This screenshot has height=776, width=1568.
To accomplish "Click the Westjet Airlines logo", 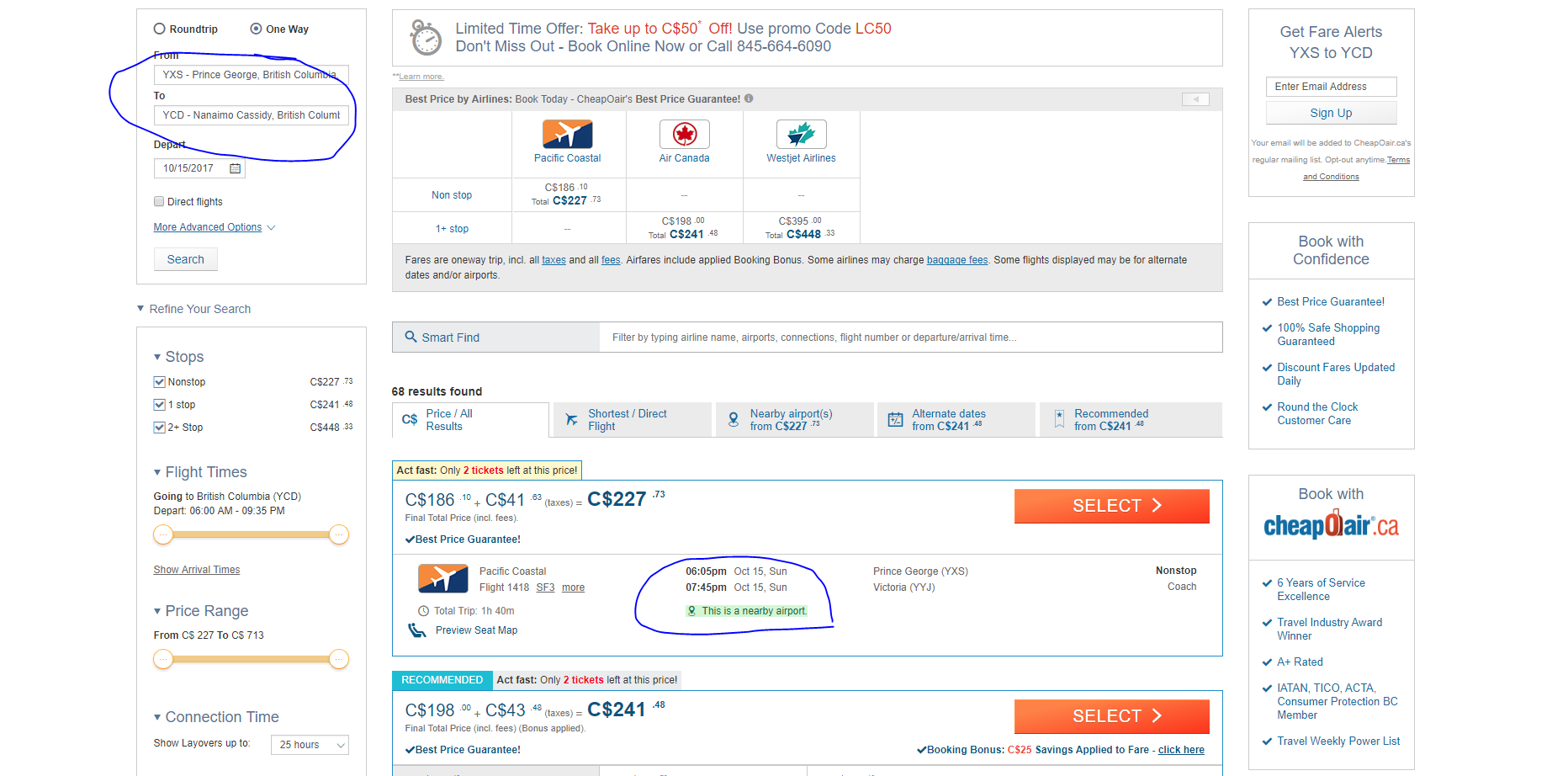I will tap(800, 135).
